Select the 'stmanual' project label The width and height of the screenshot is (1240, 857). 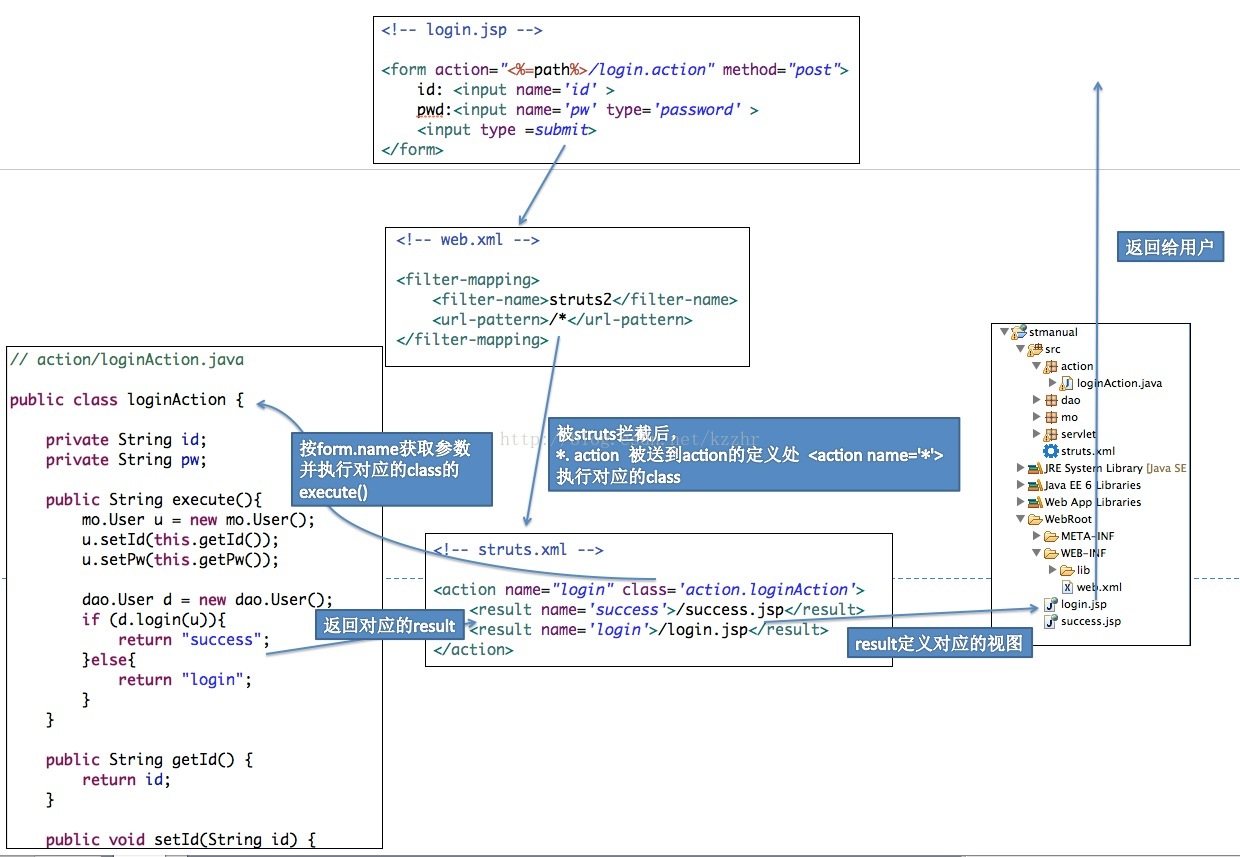(x=1053, y=332)
